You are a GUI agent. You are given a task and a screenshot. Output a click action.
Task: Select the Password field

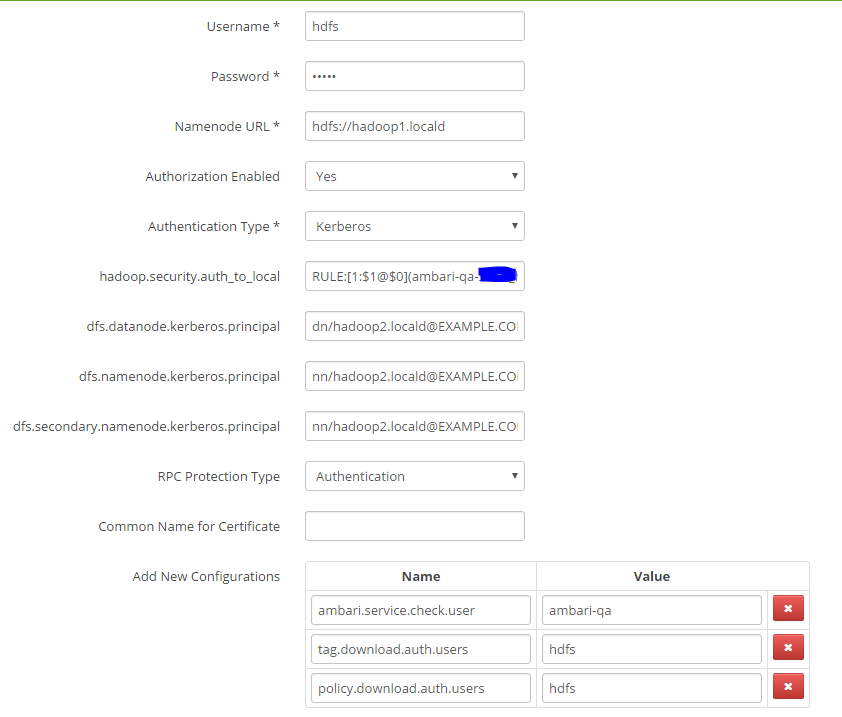pyautogui.click(x=414, y=76)
